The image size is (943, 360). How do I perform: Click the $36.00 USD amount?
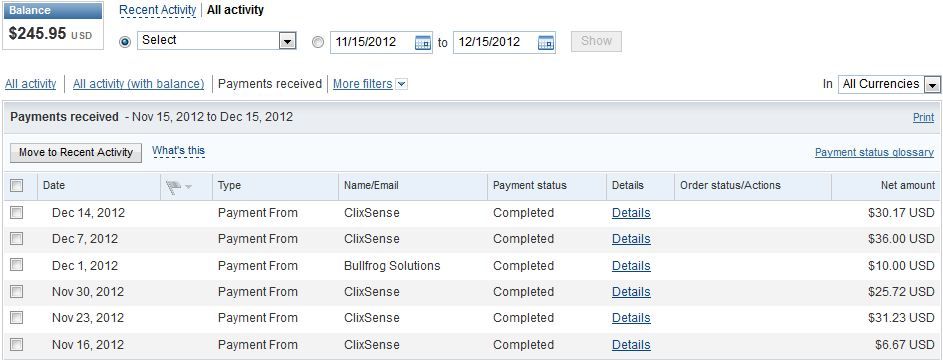click(x=901, y=239)
